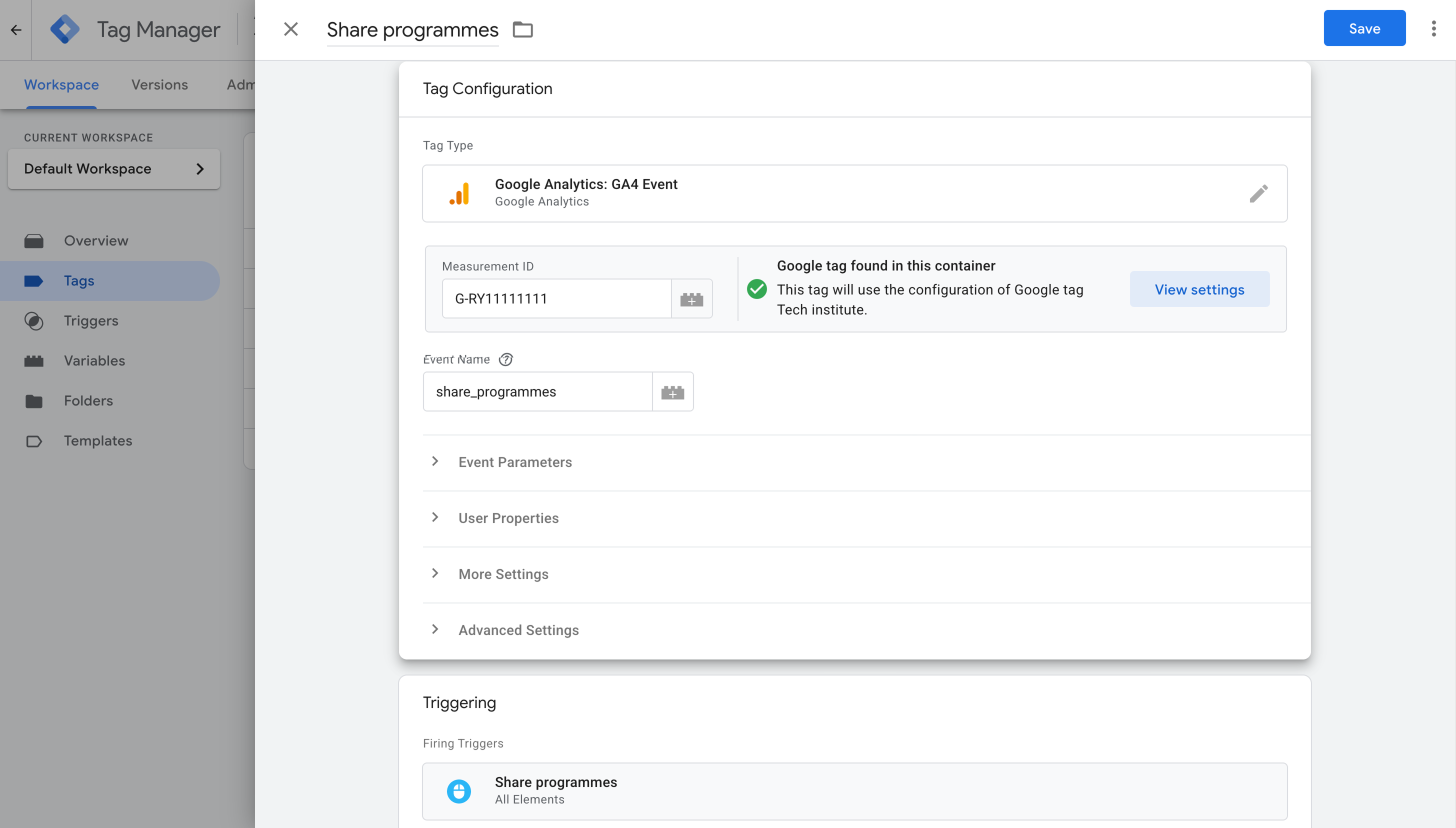Click the Measurement ID input field
The image size is (1456, 828).
tap(556, 298)
